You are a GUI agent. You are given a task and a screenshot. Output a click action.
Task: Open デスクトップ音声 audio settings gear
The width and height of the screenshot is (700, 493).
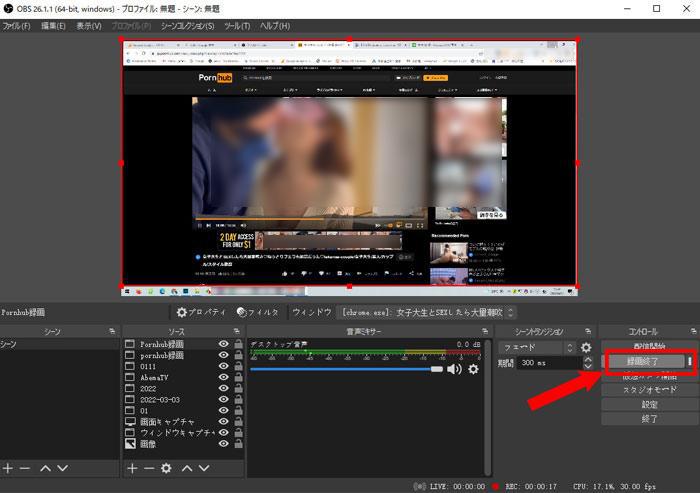coord(473,369)
